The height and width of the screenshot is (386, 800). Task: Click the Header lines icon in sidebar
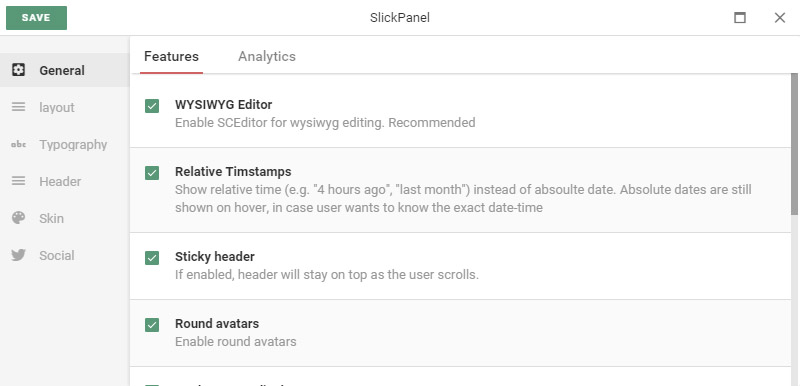18,181
